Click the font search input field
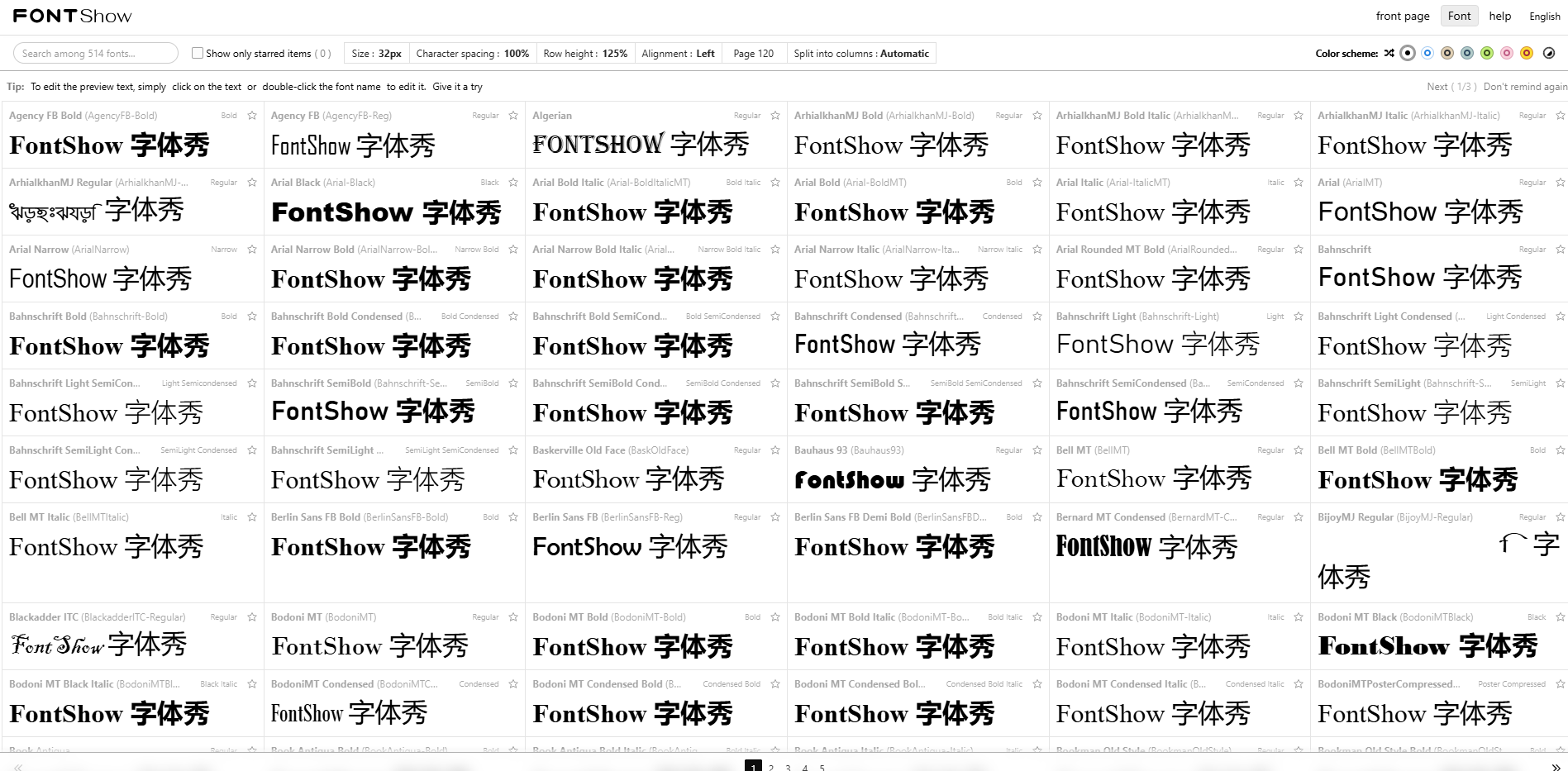The width and height of the screenshot is (1568, 771). [x=95, y=52]
